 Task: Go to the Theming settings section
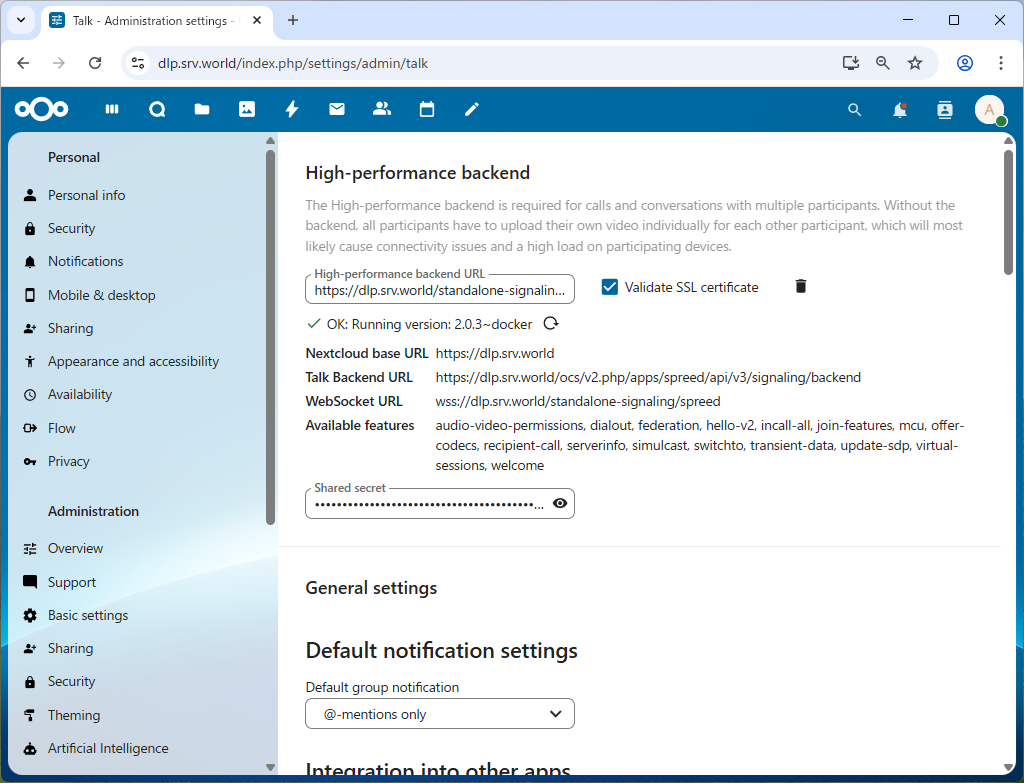[x=75, y=714]
